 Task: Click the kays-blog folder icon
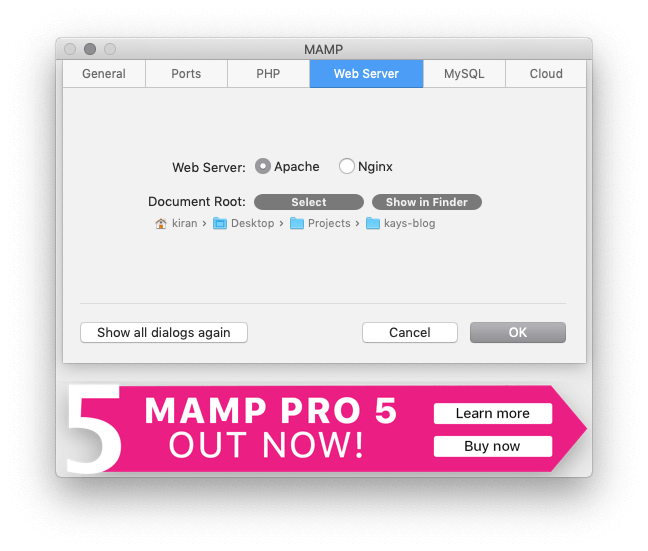(x=373, y=223)
